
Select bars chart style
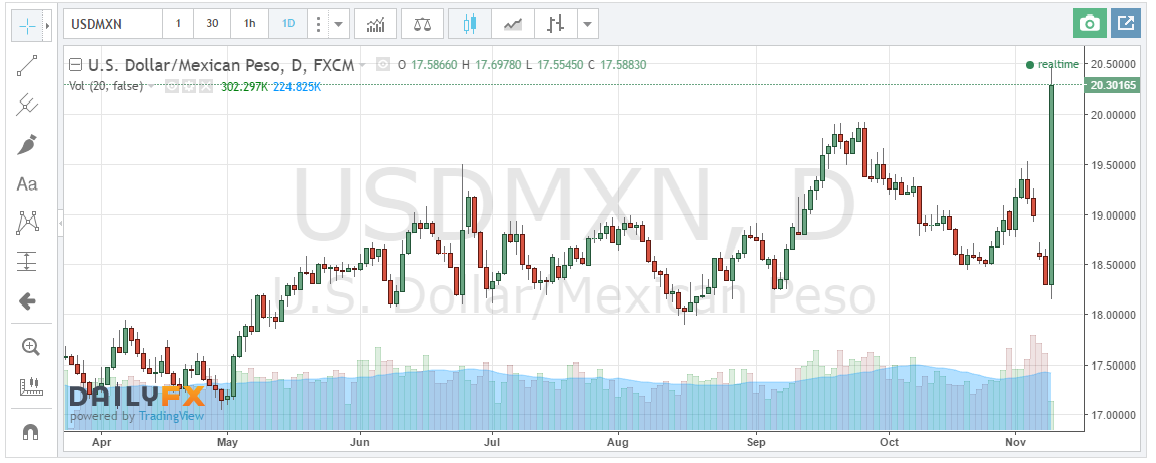click(x=555, y=24)
